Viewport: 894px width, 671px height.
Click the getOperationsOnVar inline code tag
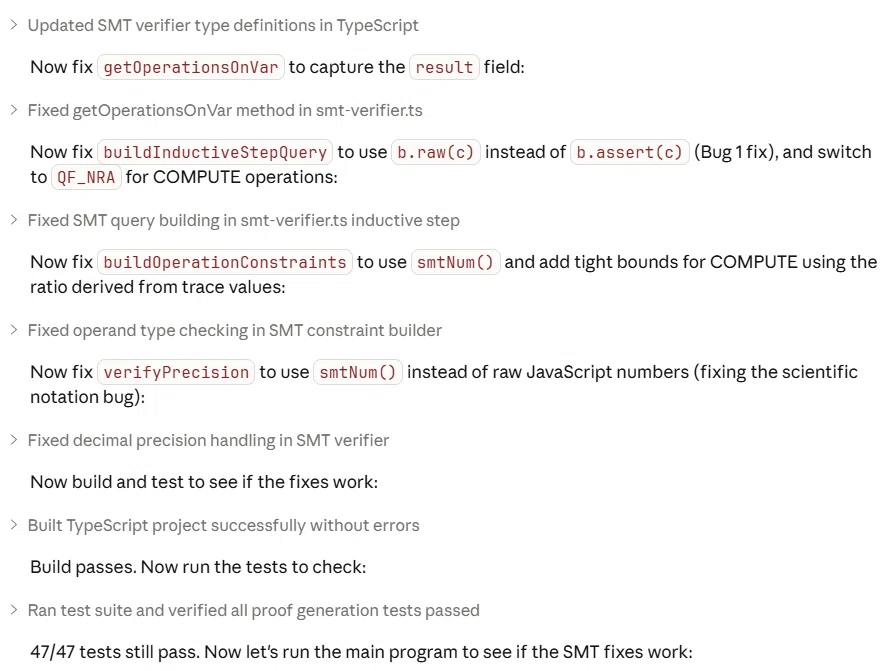pyautogui.click(x=190, y=67)
